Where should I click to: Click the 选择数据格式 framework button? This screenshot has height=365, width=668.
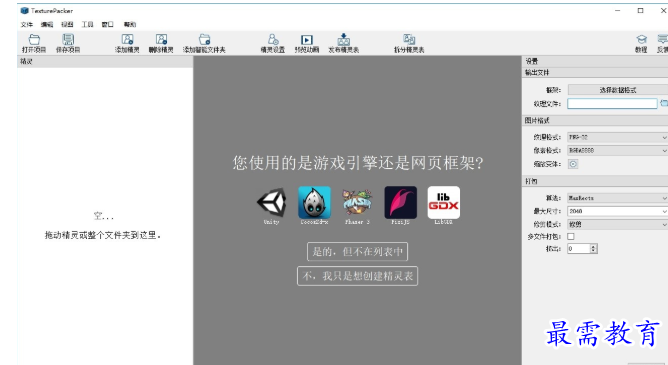click(x=618, y=90)
